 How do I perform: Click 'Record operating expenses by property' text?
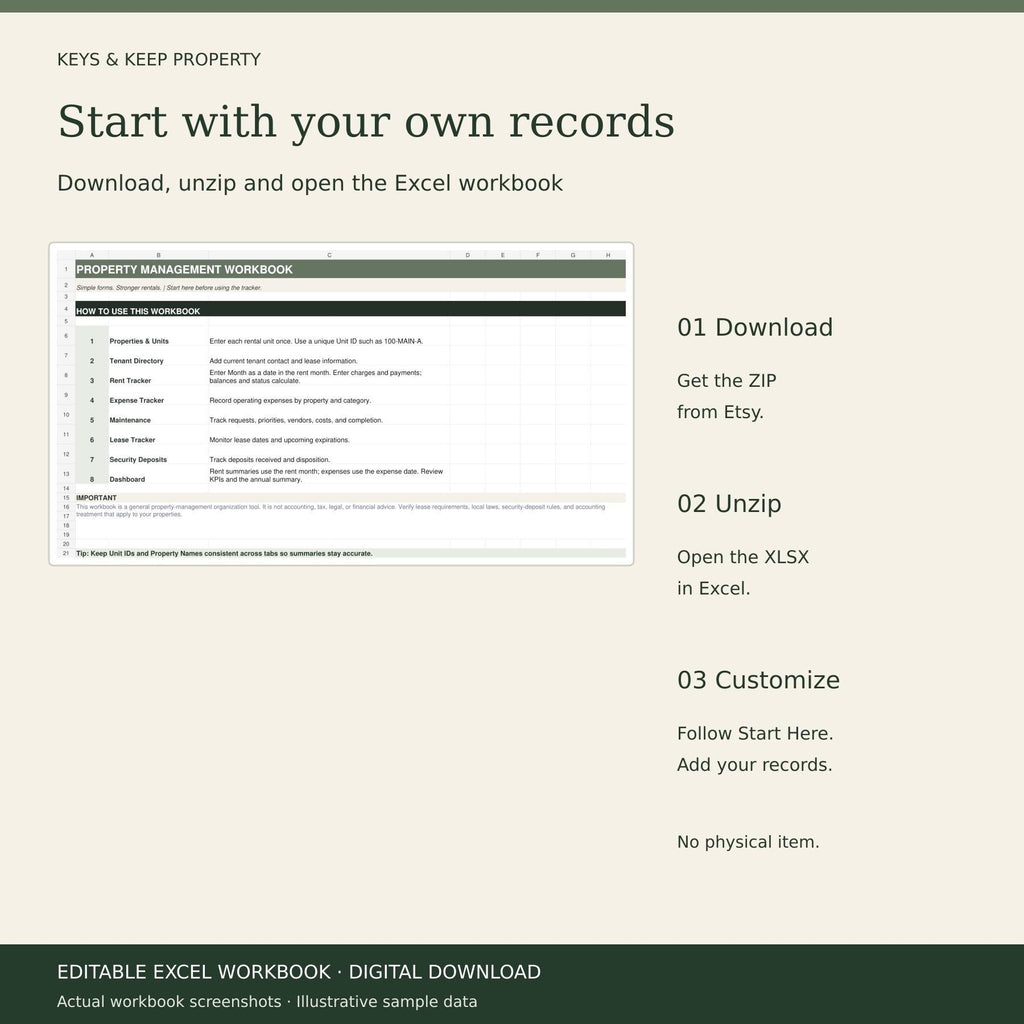[x=290, y=400]
